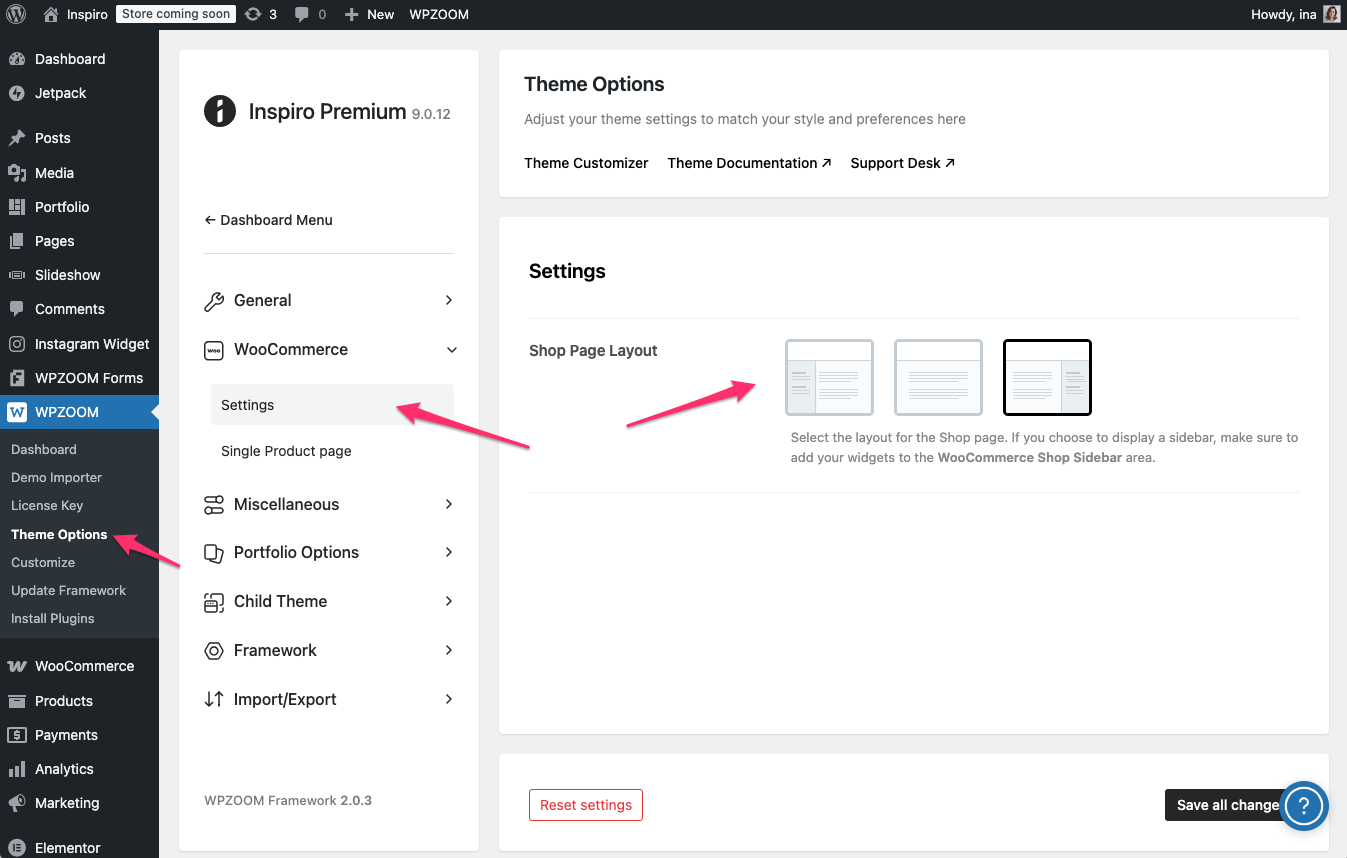Expand the General options section
This screenshot has width=1347, height=858.
(328, 300)
